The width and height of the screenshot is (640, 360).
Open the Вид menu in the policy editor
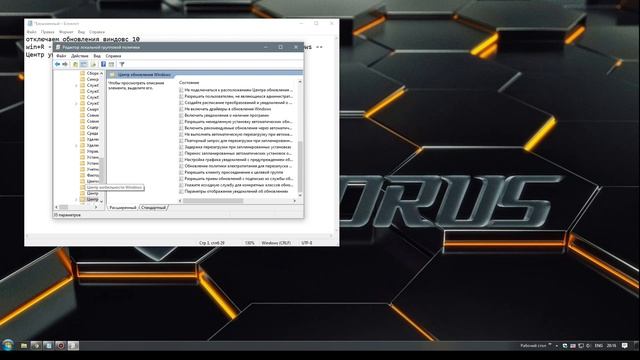tap(97, 56)
